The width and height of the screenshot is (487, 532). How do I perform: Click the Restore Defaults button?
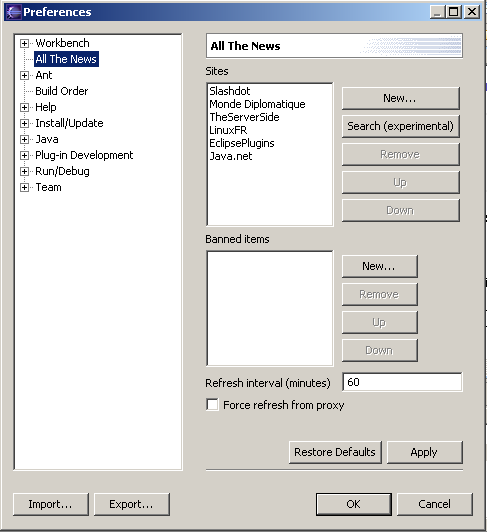coord(335,452)
